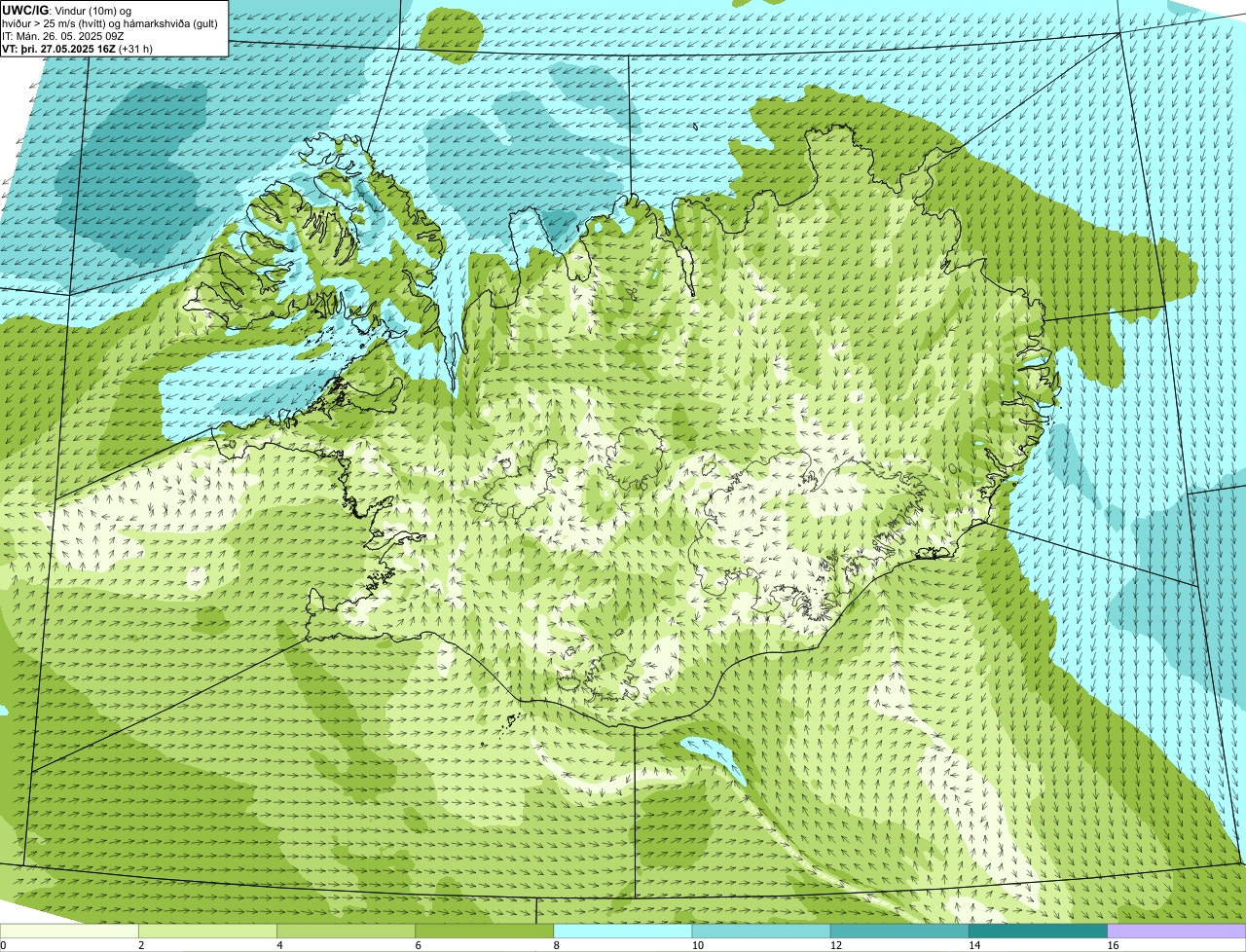Click the '6' label on the wind scale
The width and height of the screenshot is (1246, 952).
click(x=419, y=945)
